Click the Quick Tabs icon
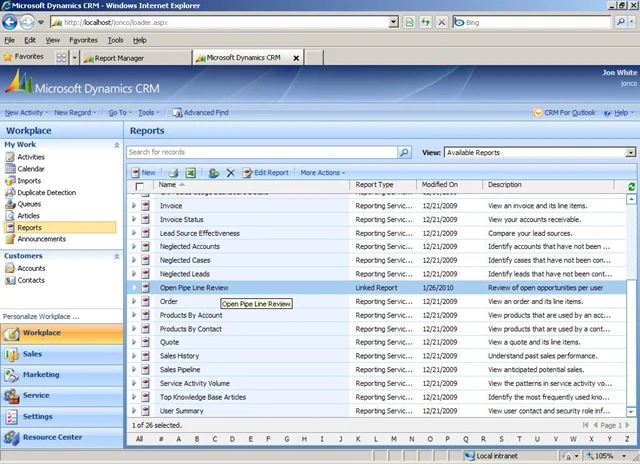The image size is (640, 464). (61, 58)
